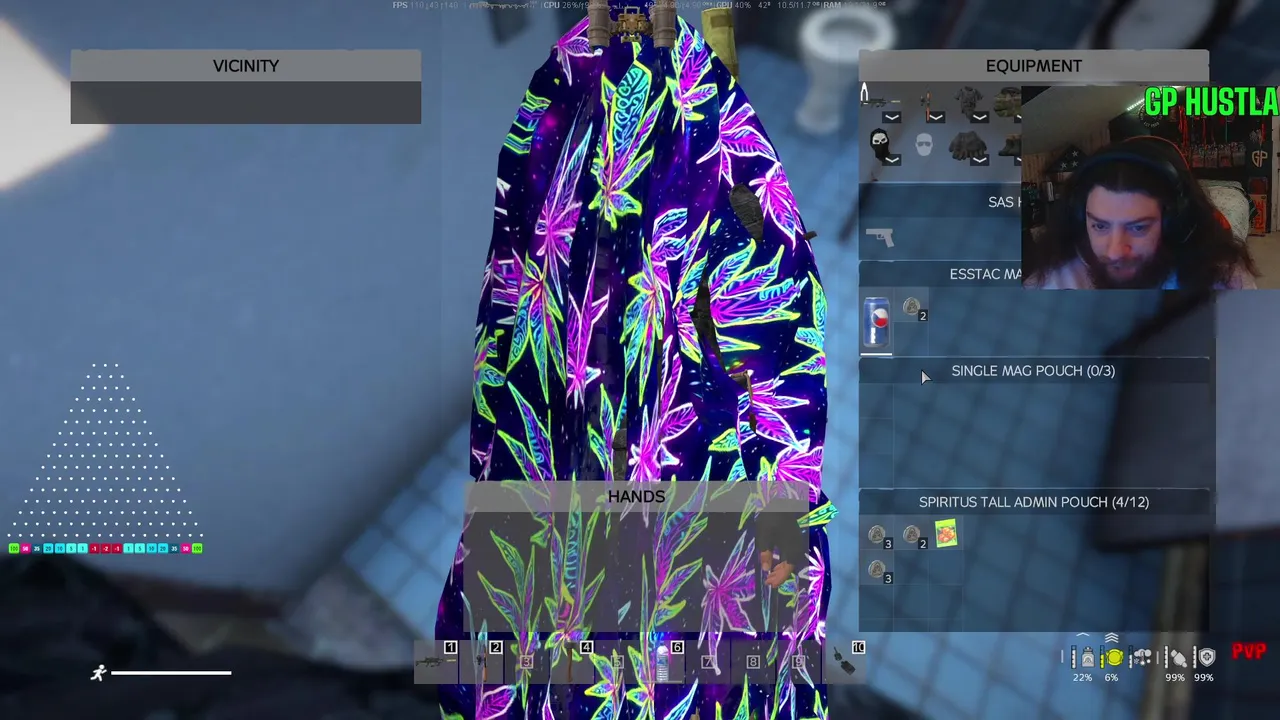Click the 6% hunger value
Image resolution: width=1280 pixels, height=720 pixels.
click(1111, 678)
